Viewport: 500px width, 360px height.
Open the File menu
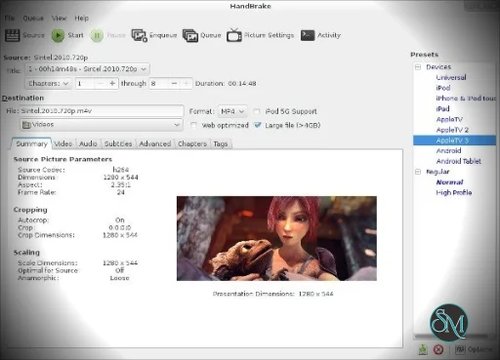pyautogui.click(x=9, y=18)
